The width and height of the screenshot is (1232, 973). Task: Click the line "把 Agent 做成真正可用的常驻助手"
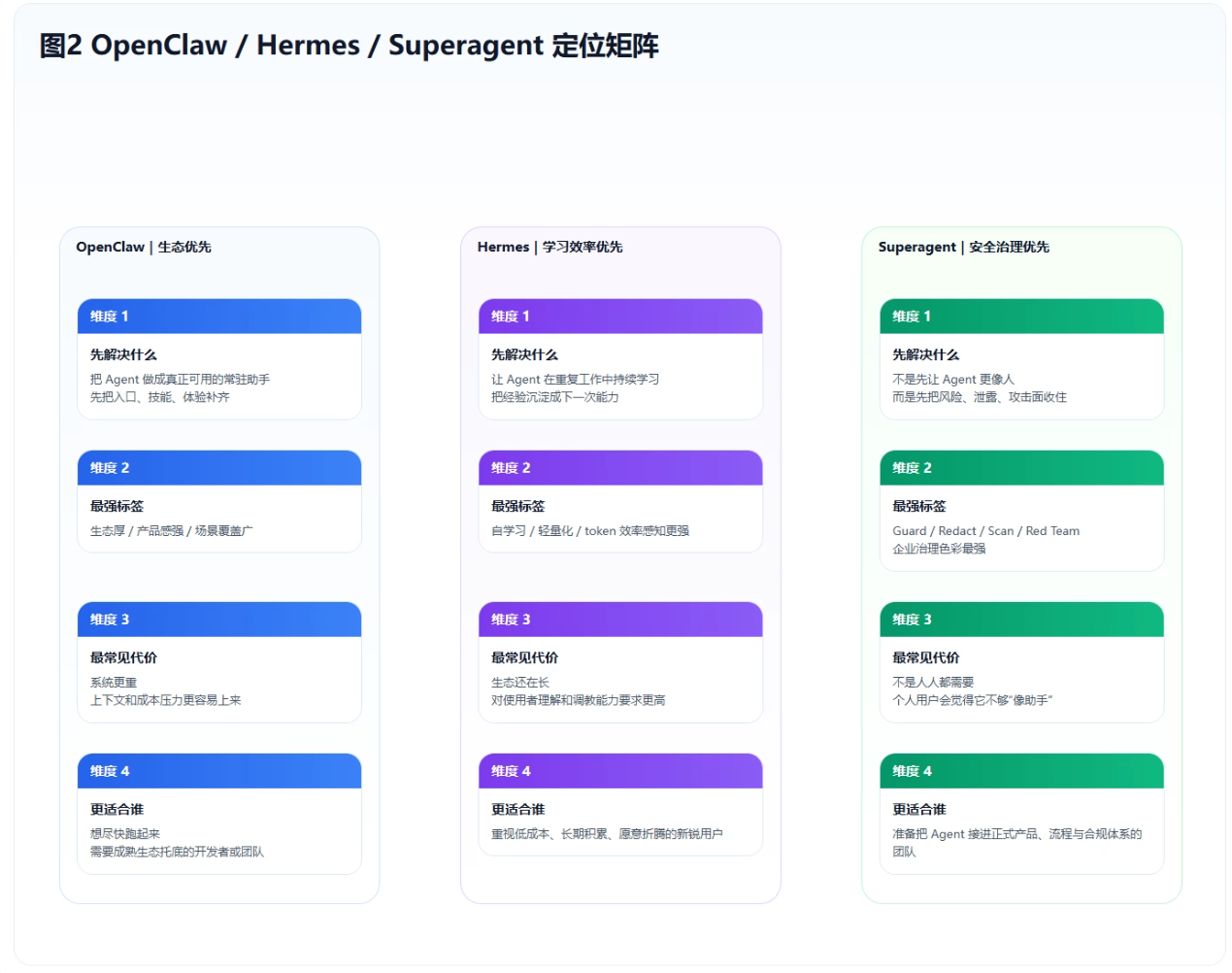coord(180,380)
